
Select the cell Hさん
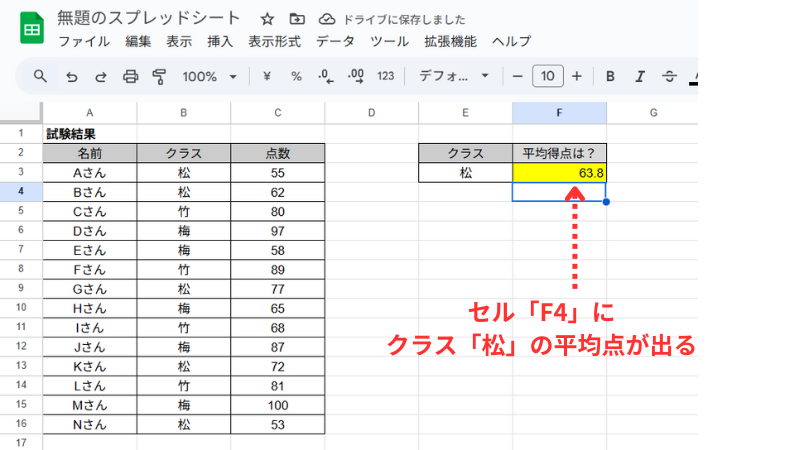click(x=90, y=309)
